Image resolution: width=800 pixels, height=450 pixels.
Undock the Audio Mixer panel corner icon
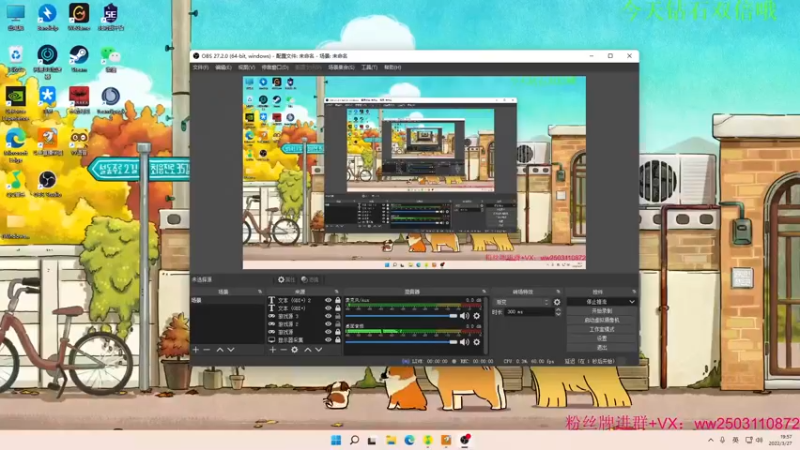484,292
